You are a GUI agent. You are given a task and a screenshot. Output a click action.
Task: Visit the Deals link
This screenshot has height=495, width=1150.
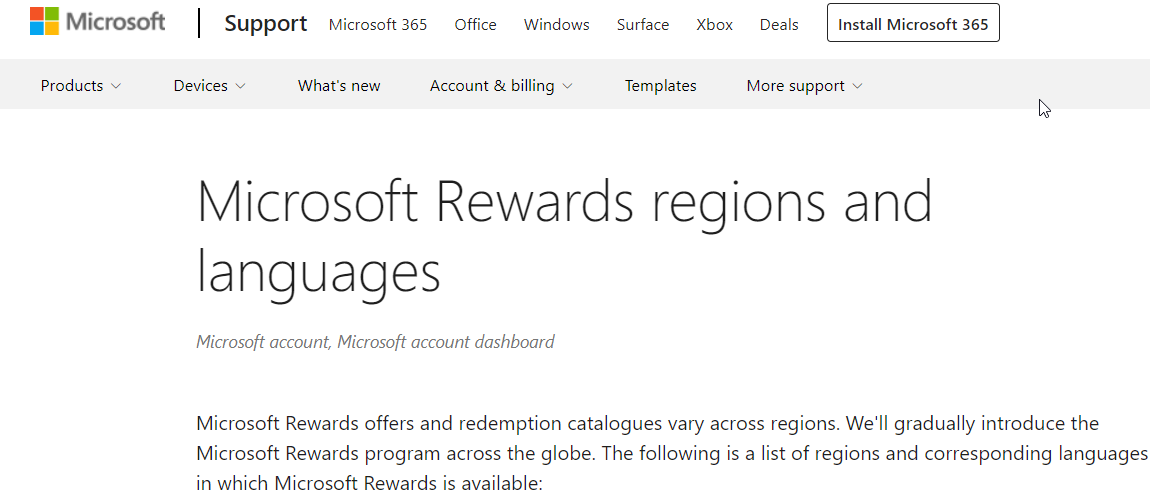coord(779,24)
